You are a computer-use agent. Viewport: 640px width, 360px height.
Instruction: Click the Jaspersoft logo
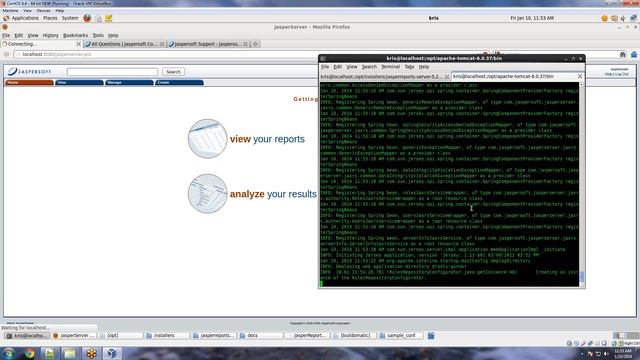(x=29, y=71)
